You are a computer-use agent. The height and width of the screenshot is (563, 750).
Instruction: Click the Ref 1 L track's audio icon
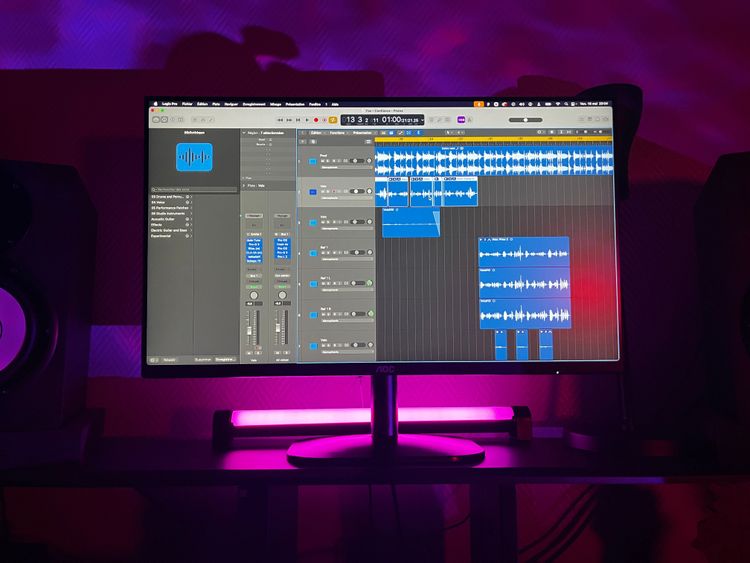click(313, 284)
